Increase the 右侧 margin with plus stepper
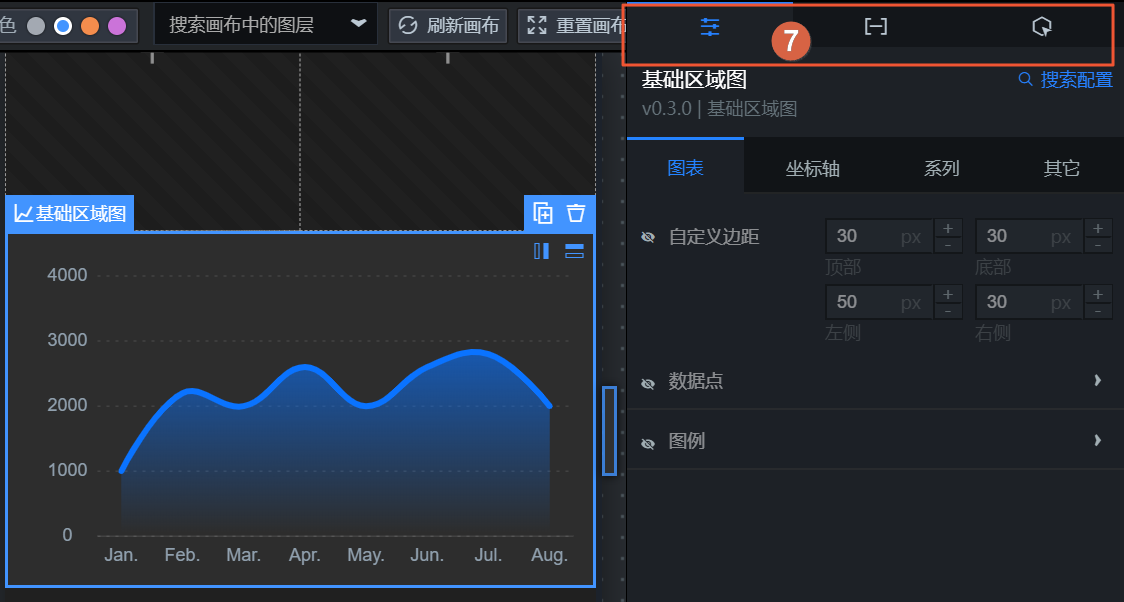This screenshot has width=1124, height=602. tap(1097, 295)
